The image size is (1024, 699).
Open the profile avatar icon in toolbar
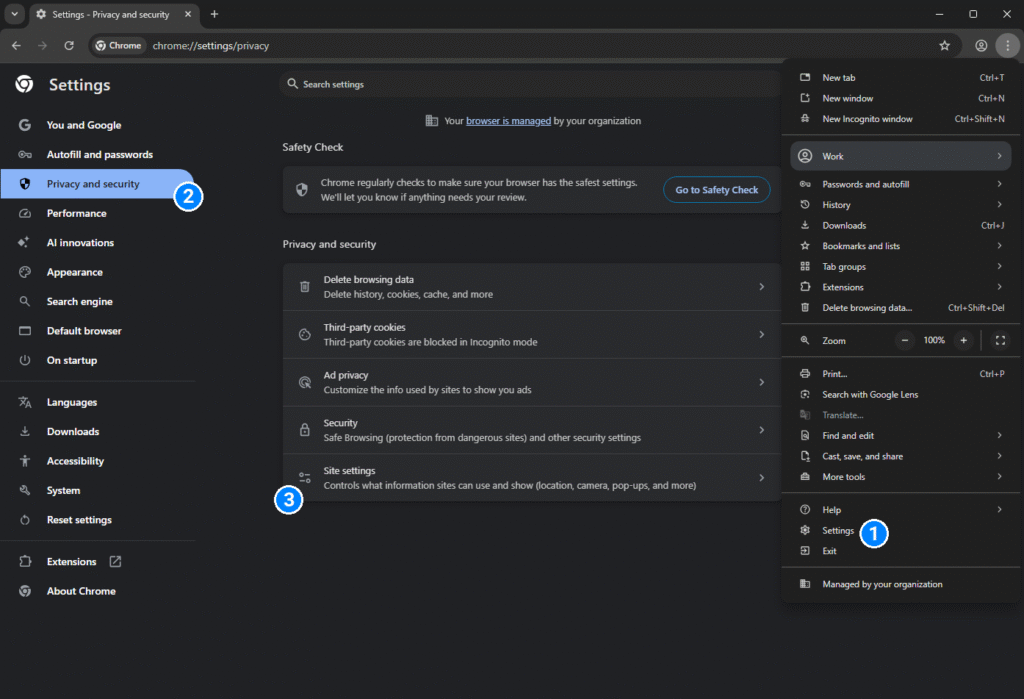pos(981,46)
